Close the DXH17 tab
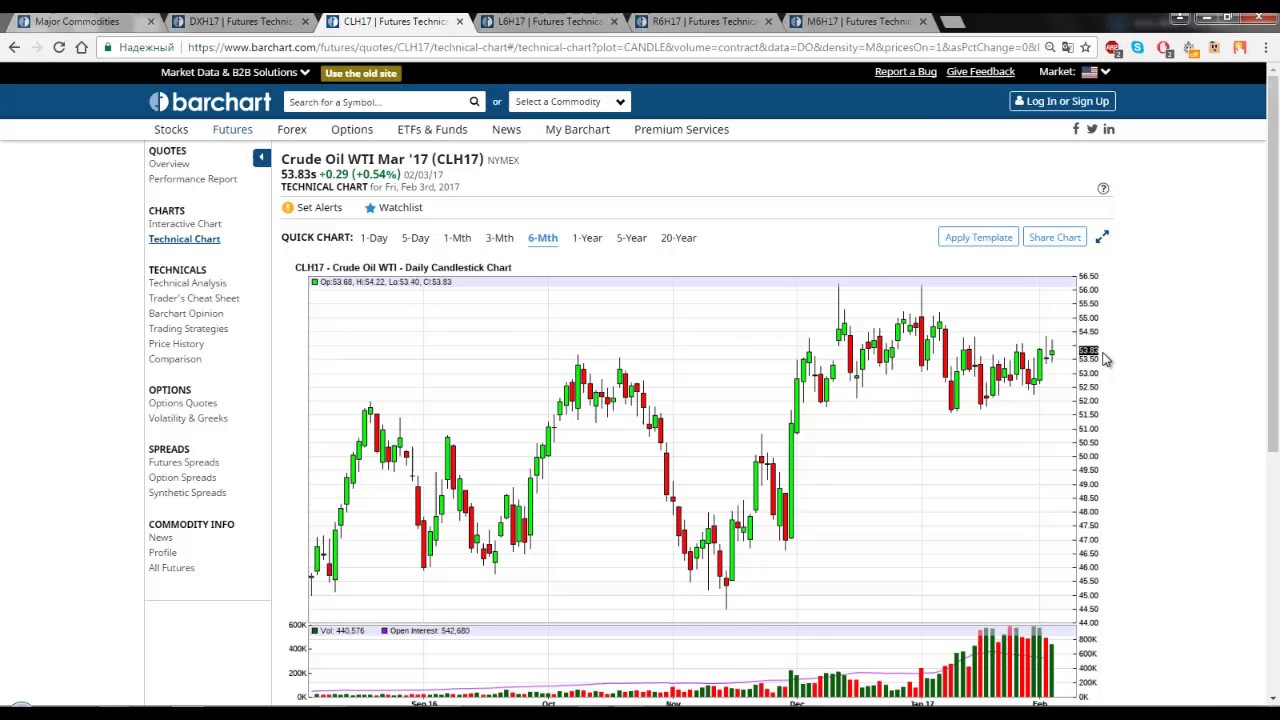 click(x=305, y=21)
